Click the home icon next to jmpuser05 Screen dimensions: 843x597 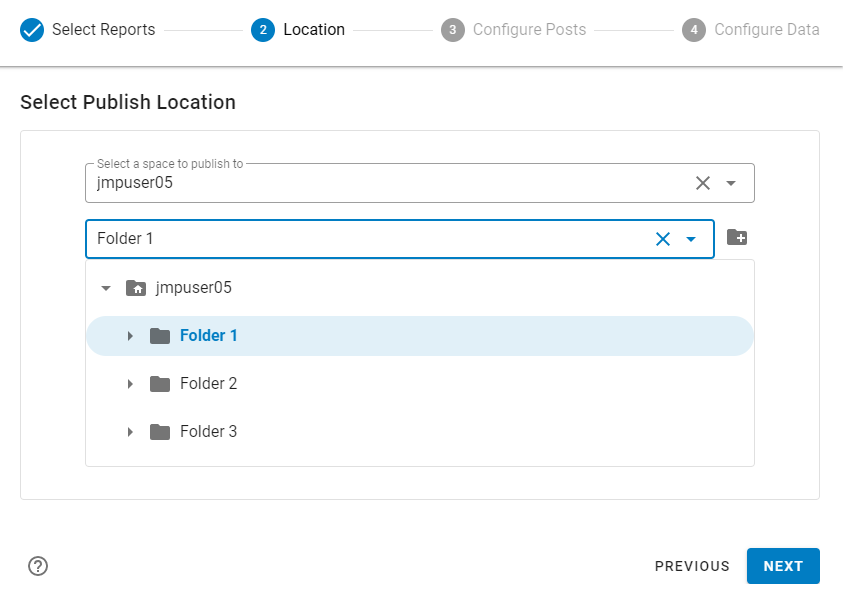point(138,287)
